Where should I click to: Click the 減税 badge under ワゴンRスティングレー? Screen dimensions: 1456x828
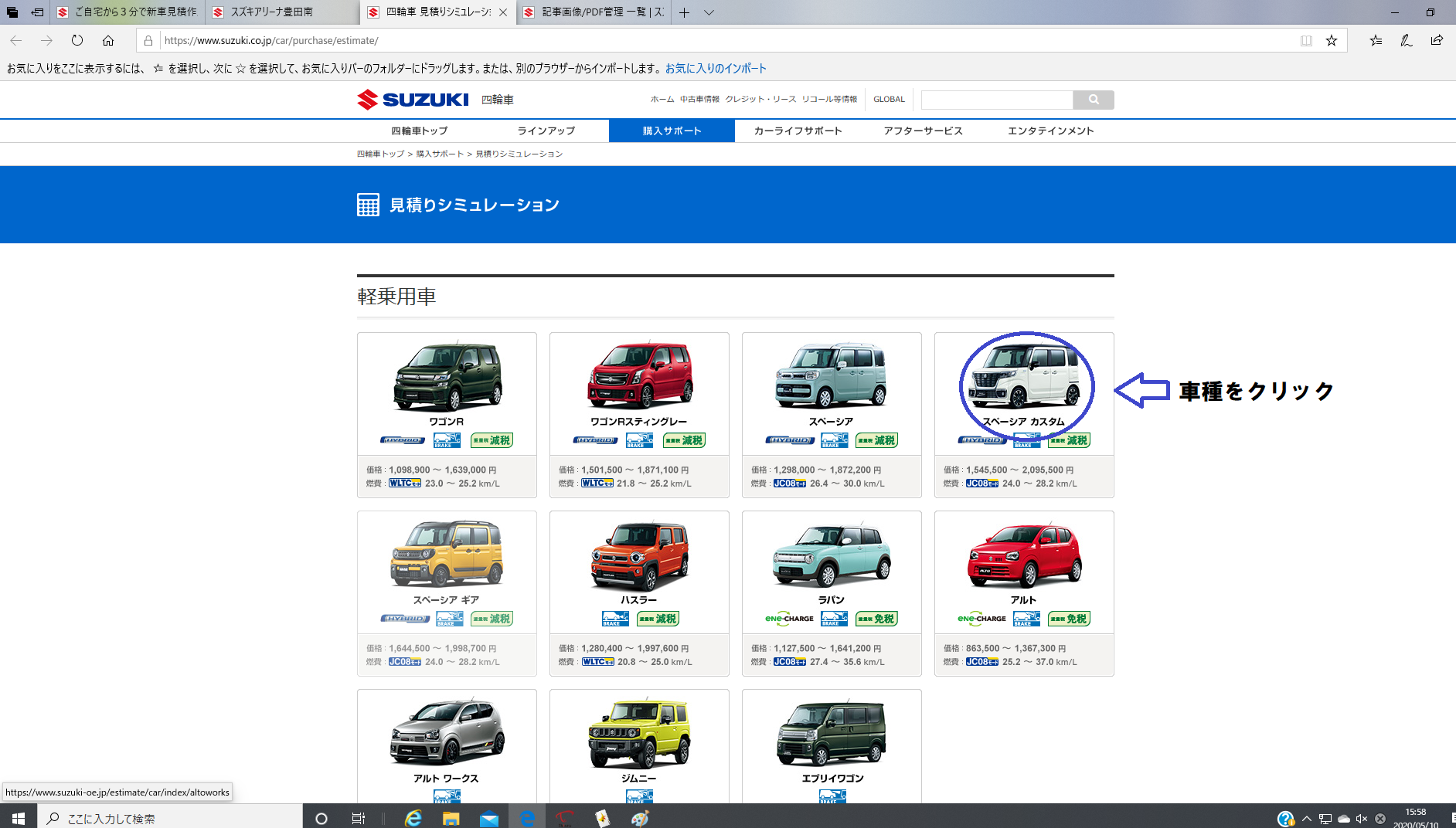tap(685, 440)
